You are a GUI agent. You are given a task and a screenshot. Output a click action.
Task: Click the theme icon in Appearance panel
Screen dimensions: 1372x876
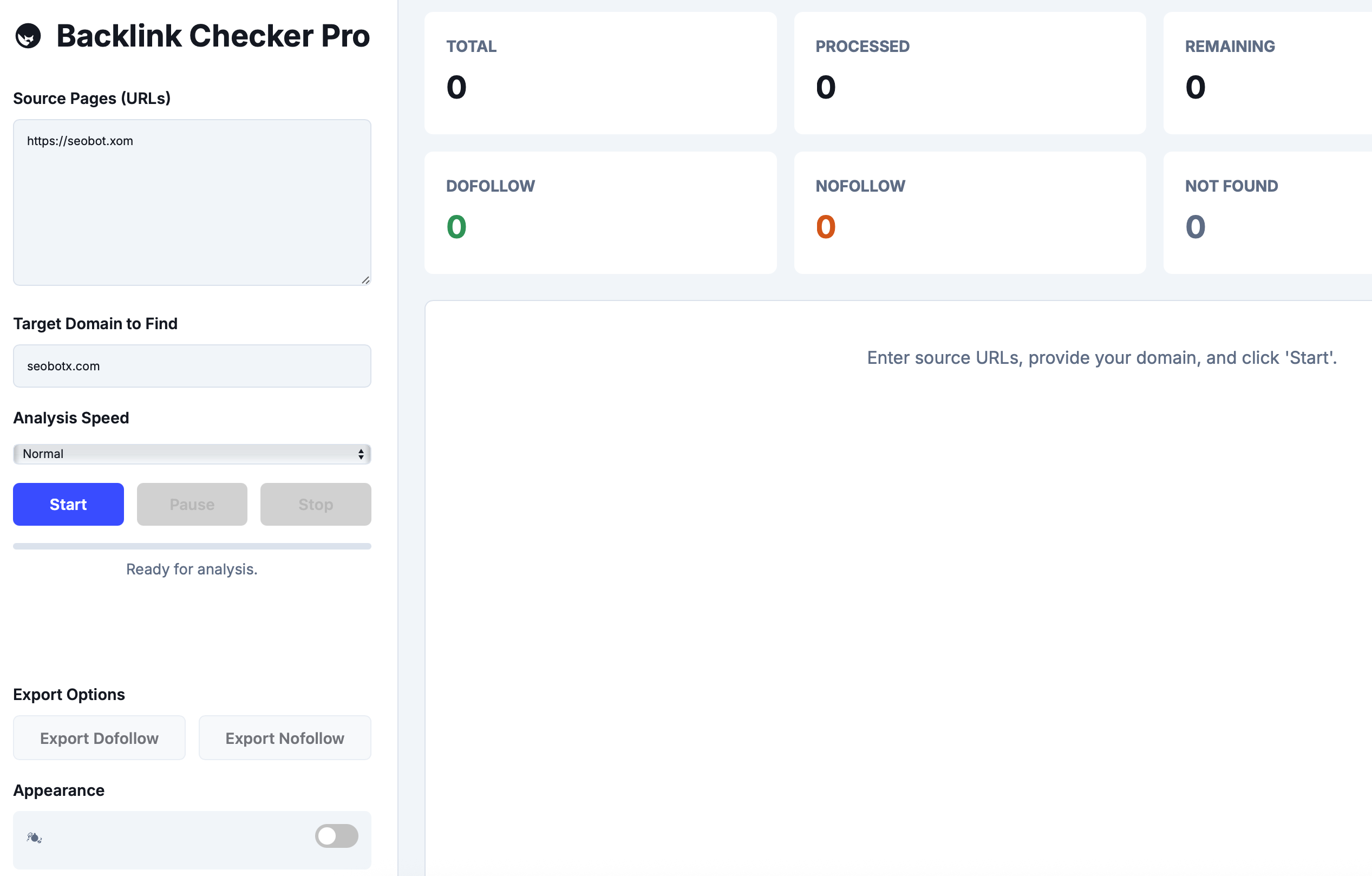point(34,837)
